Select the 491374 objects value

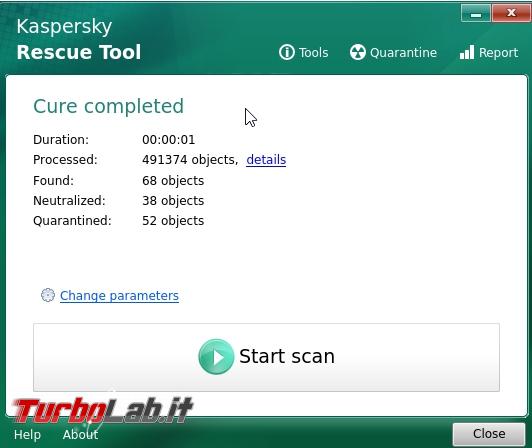(190, 160)
